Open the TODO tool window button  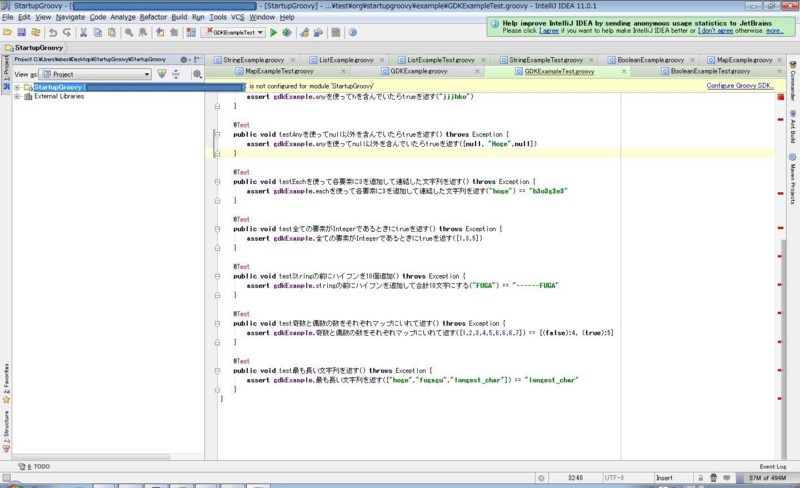click(34, 467)
